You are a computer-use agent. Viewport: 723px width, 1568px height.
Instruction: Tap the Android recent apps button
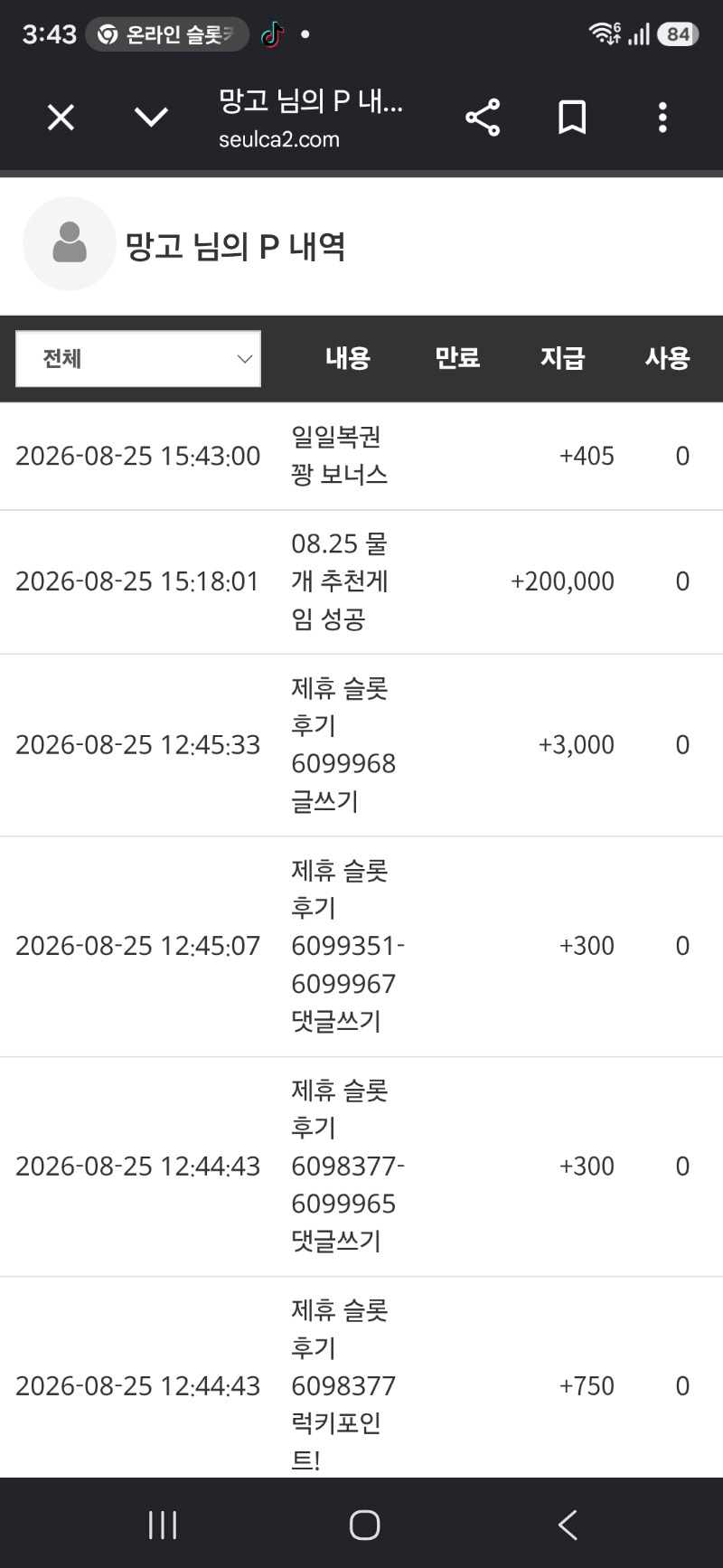click(x=163, y=1525)
